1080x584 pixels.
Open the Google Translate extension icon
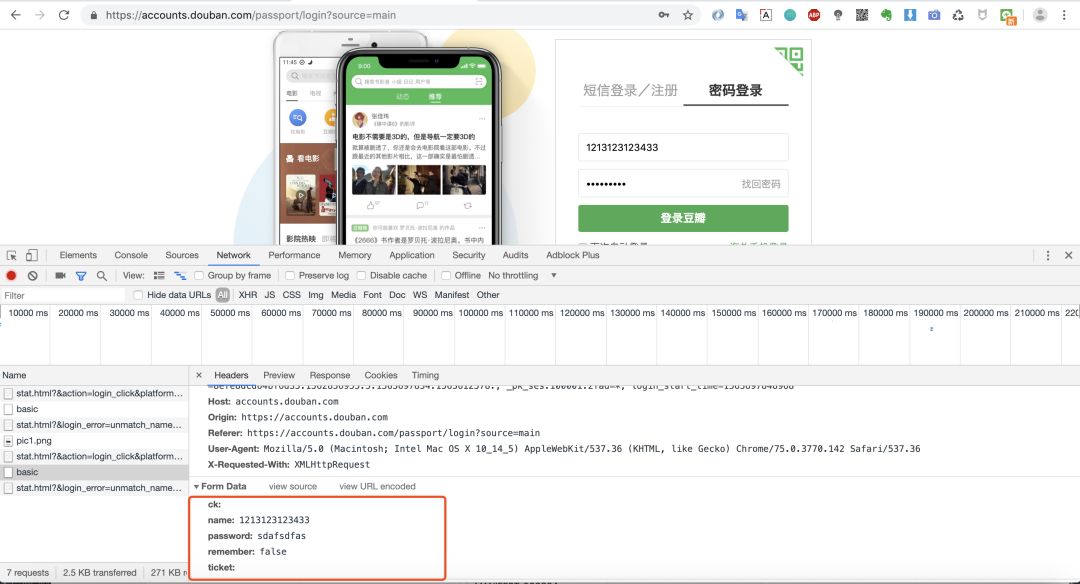[742, 14]
